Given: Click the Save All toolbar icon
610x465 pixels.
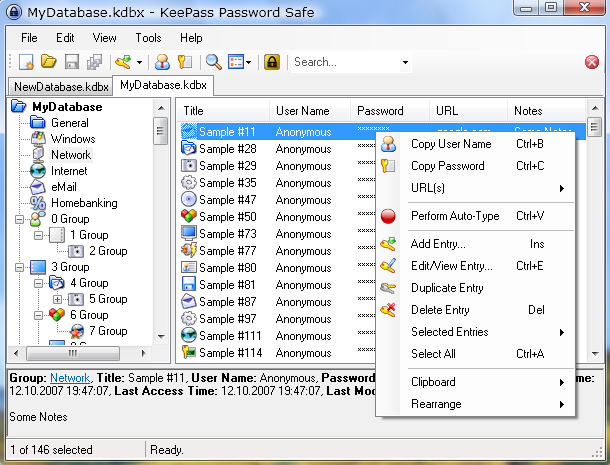Looking at the screenshot, I should coord(95,62).
